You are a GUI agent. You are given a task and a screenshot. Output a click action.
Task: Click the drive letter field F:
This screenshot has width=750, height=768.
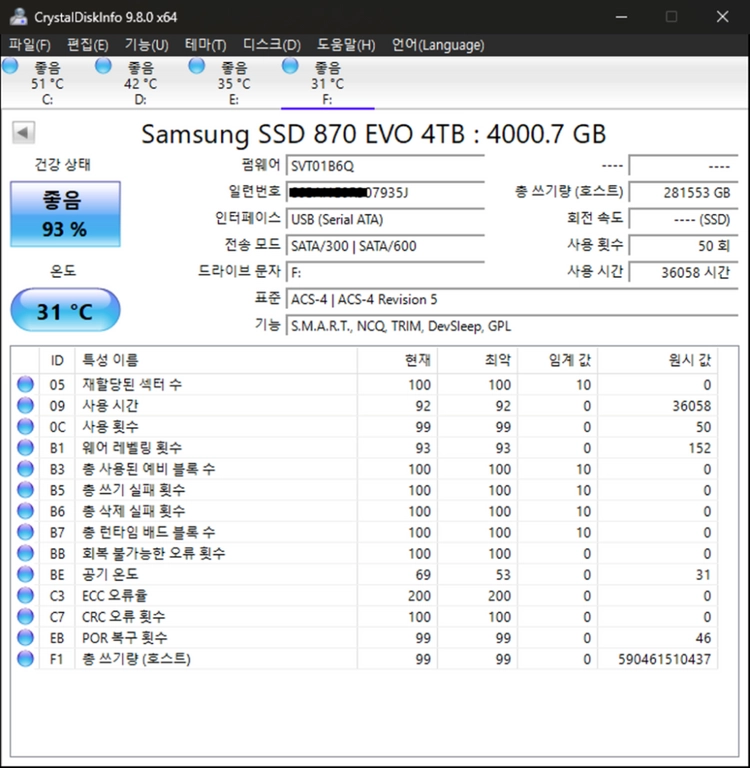[385, 272]
